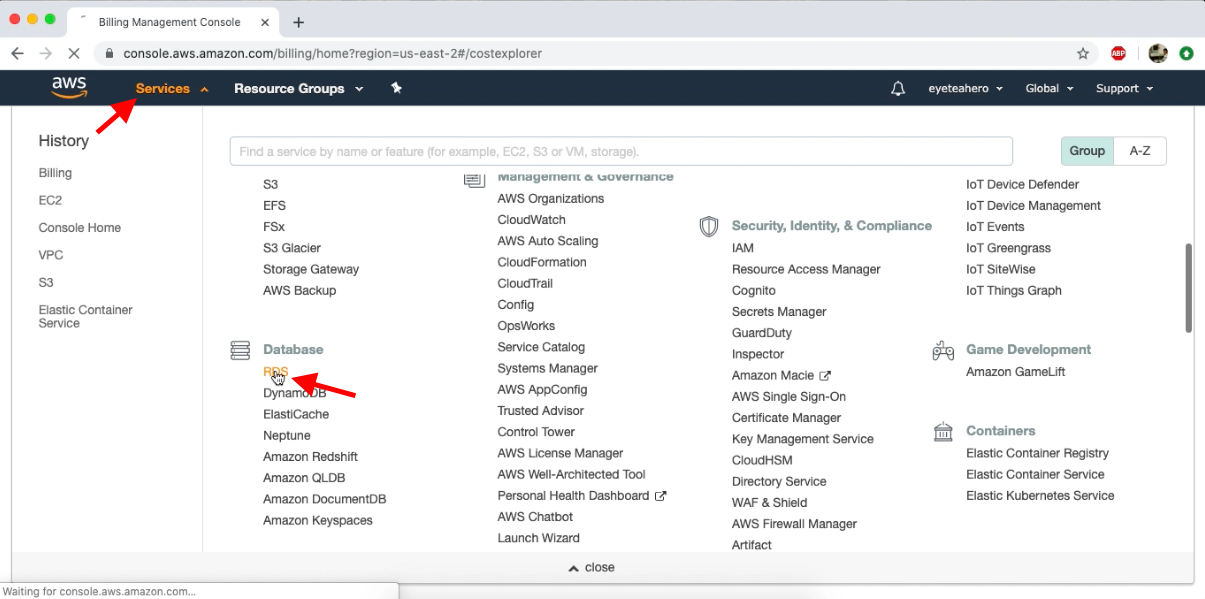Viewport: 1205px width, 599px height.
Task: Open the Global region dropdown
Action: click(x=1050, y=88)
